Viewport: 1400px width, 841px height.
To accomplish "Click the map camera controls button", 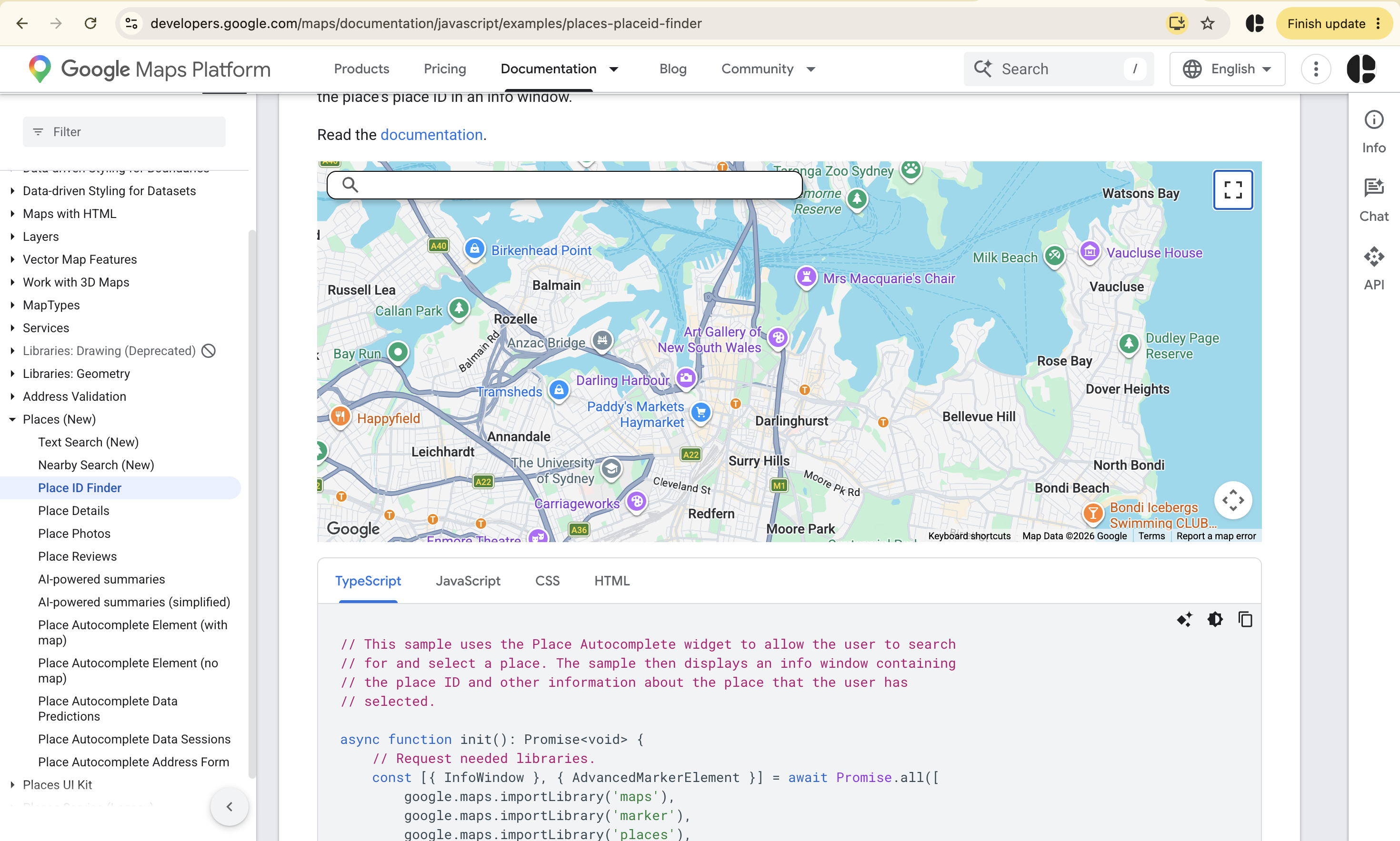I will [x=1233, y=500].
